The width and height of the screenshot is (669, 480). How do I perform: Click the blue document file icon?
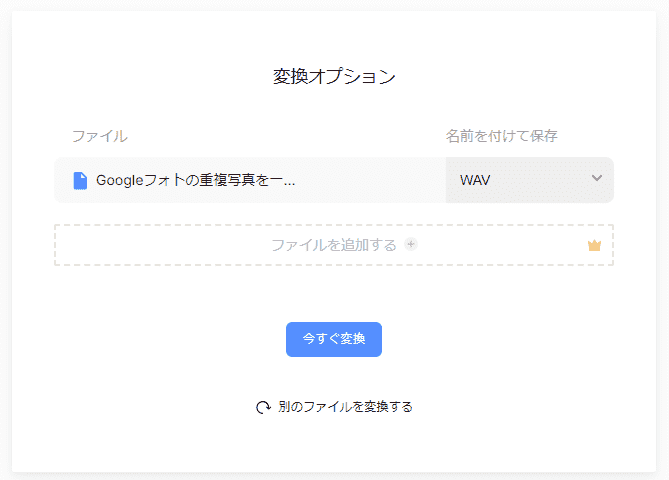[x=81, y=181]
